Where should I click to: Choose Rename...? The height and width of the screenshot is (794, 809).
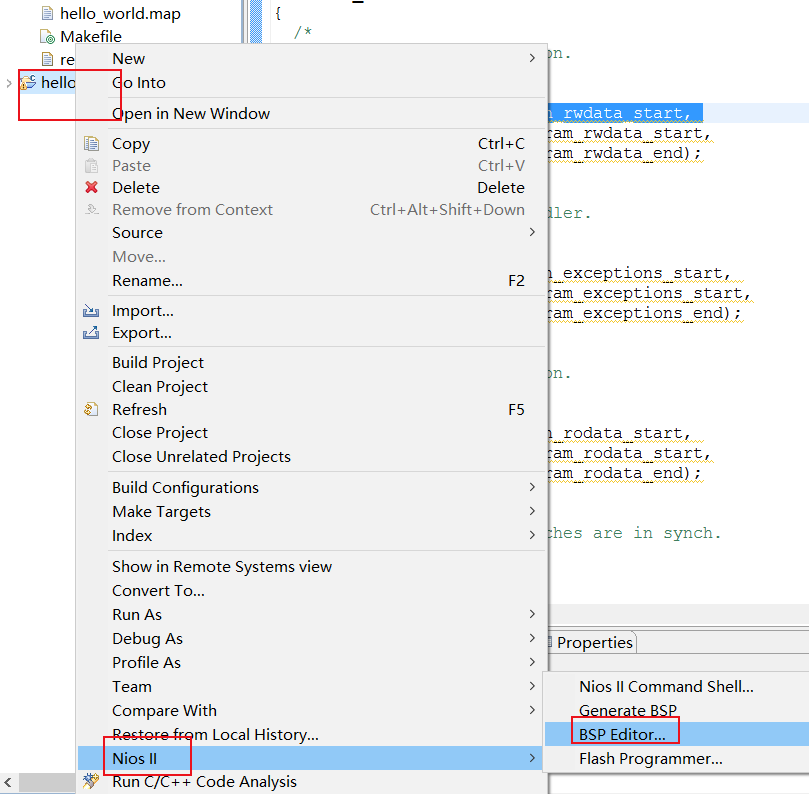click(x=312, y=281)
